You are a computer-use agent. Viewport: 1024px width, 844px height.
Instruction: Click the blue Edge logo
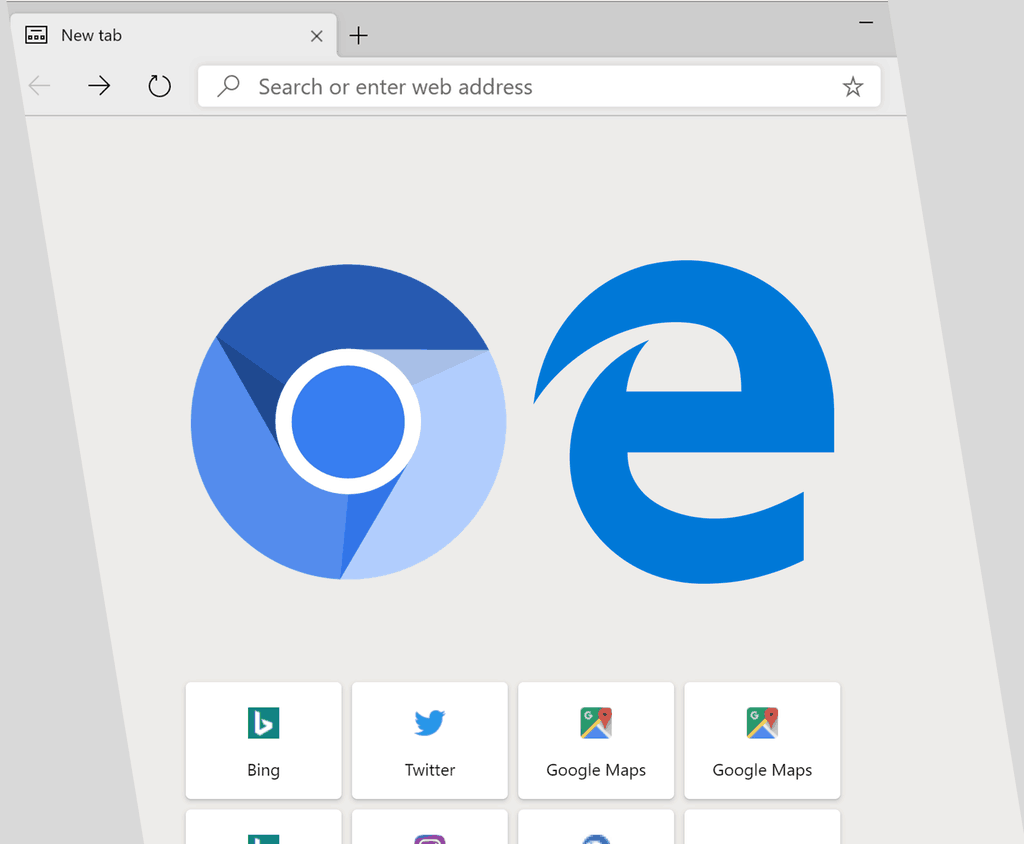click(684, 422)
